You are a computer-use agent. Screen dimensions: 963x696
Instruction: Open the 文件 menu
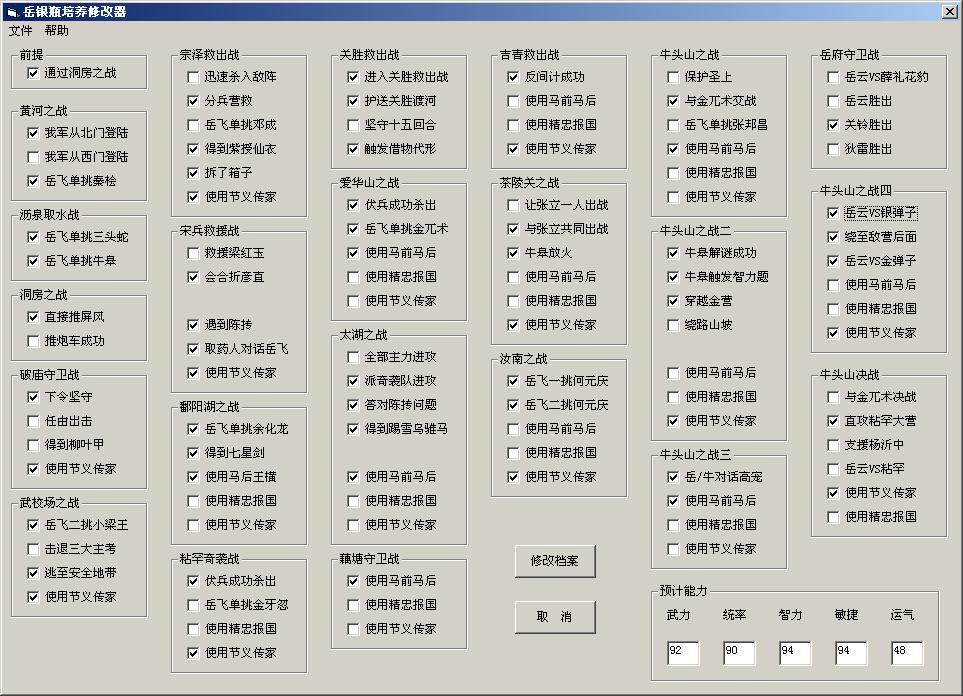tap(20, 30)
